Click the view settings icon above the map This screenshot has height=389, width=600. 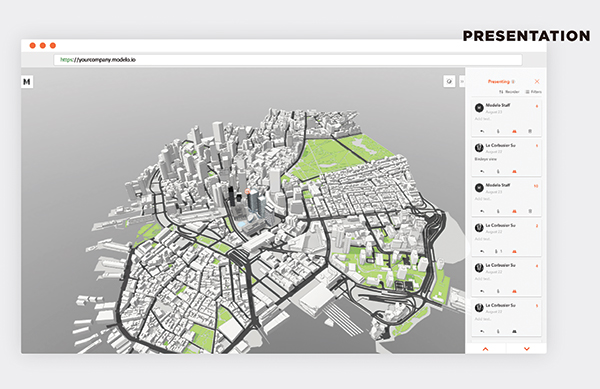click(449, 81)
